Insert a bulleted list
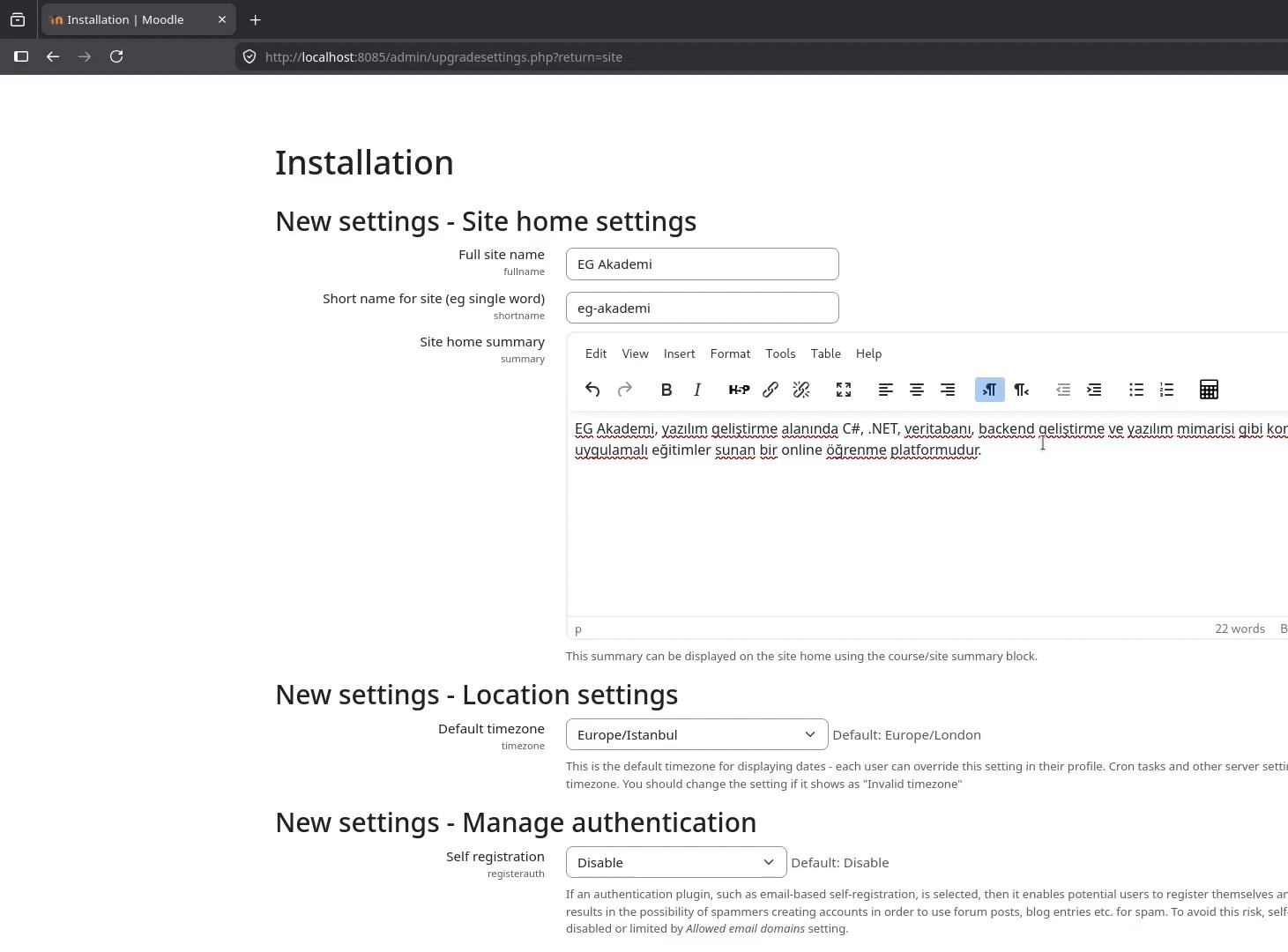Viewport: 1288px width, 952px height. click(1136, 390)
